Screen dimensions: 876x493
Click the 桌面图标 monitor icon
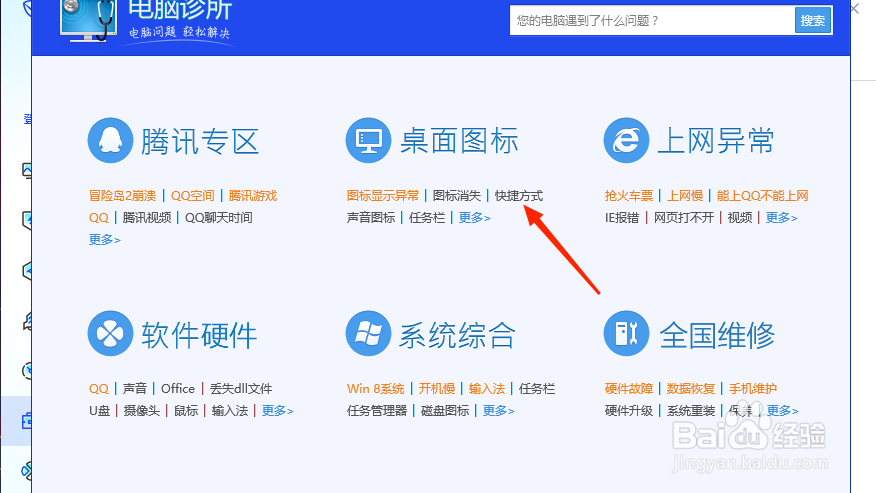(368, 140)
